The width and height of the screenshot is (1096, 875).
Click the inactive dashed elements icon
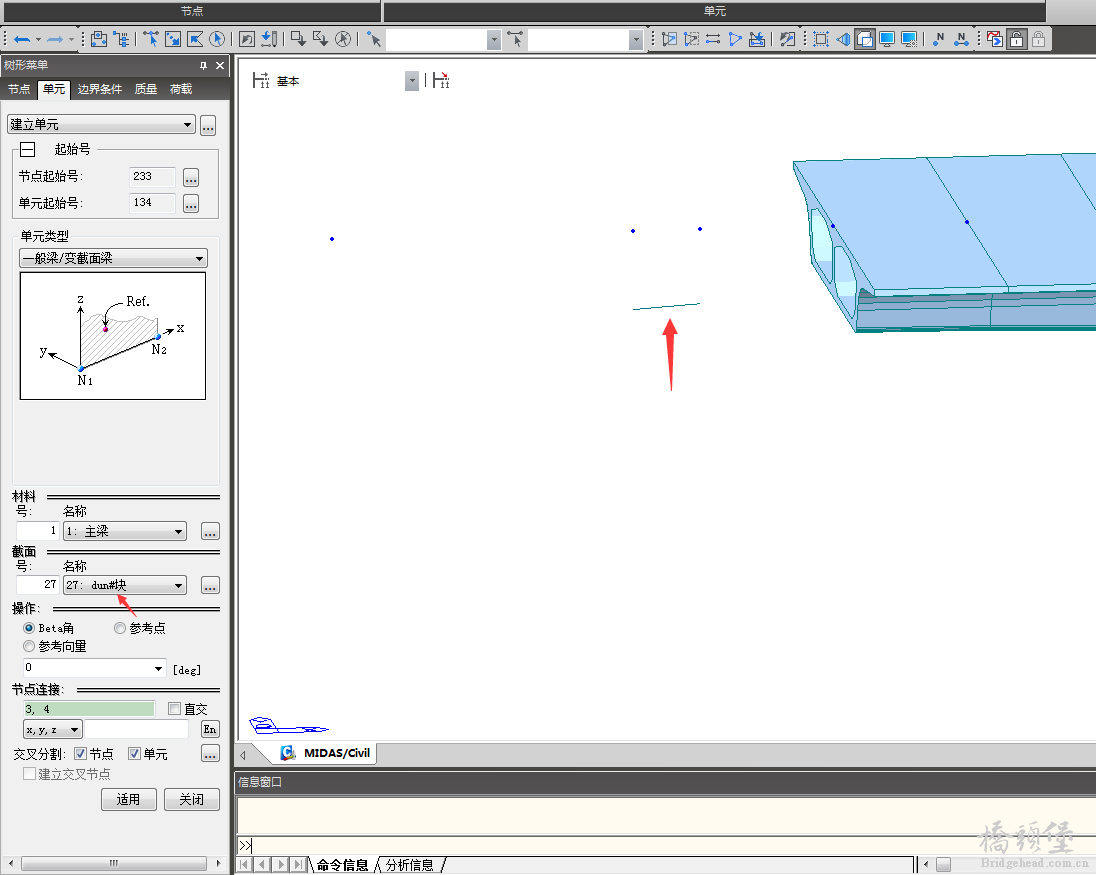691,39
